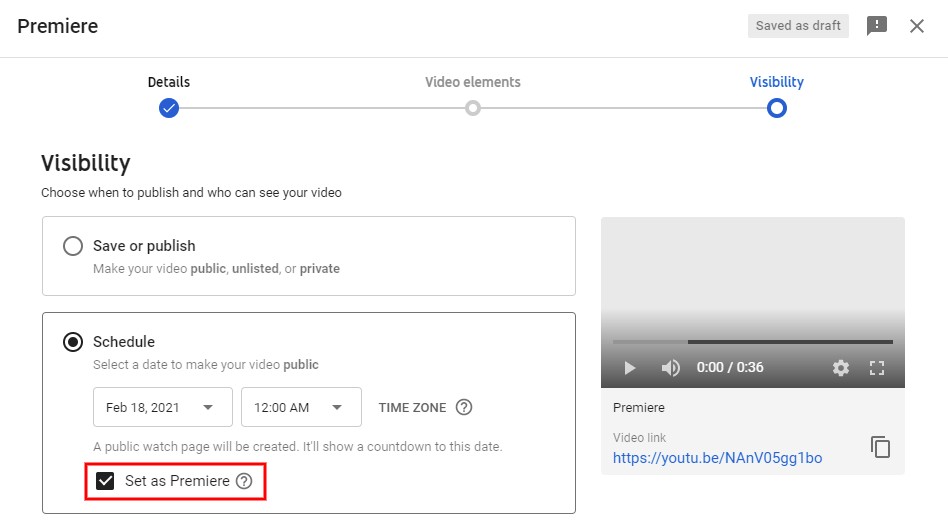Show help for Set as Premiere
This screenshot has height=524, width=948.
click(x=244, y=481)
